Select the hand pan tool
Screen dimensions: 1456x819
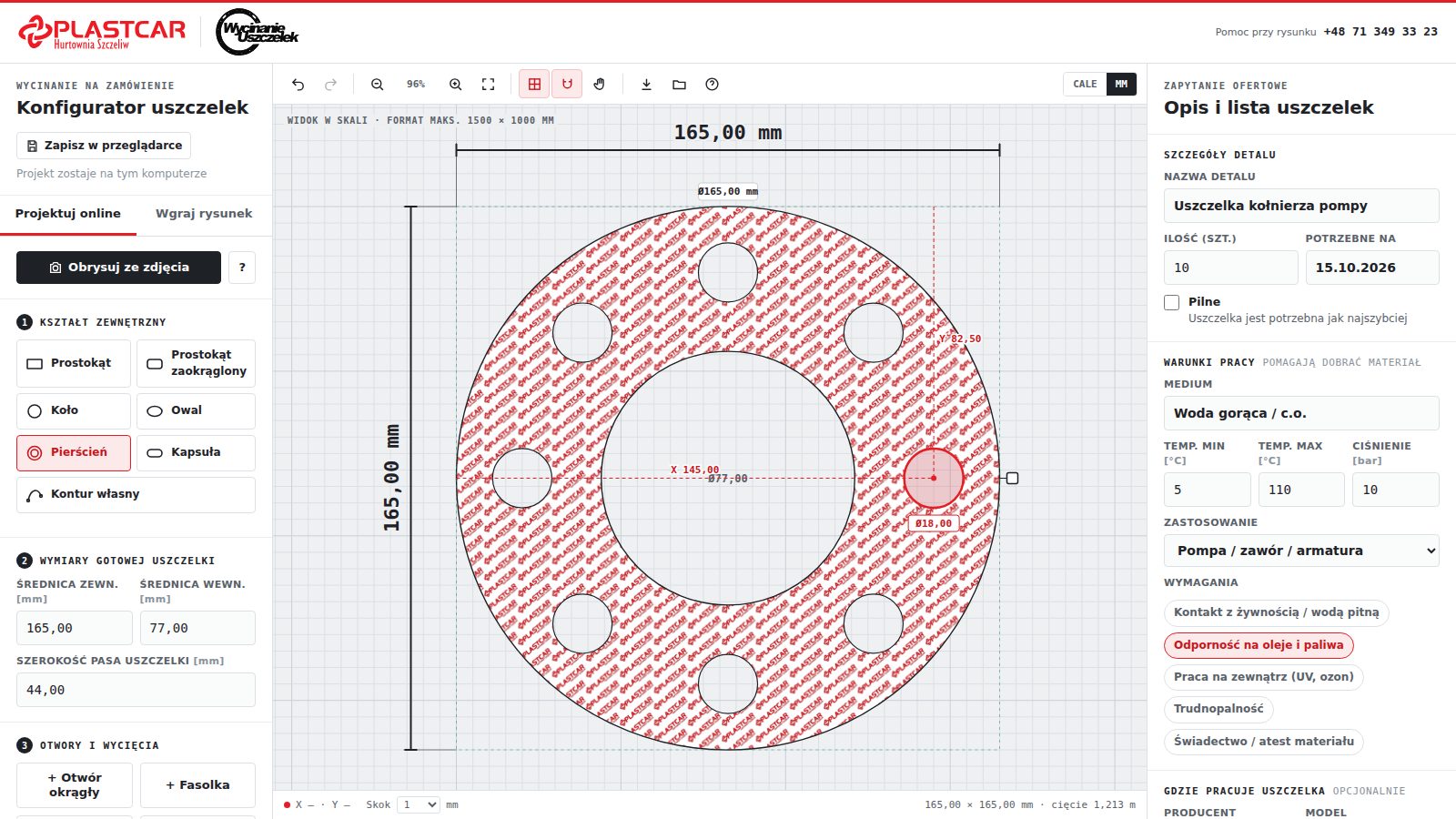tap(600, 85)
